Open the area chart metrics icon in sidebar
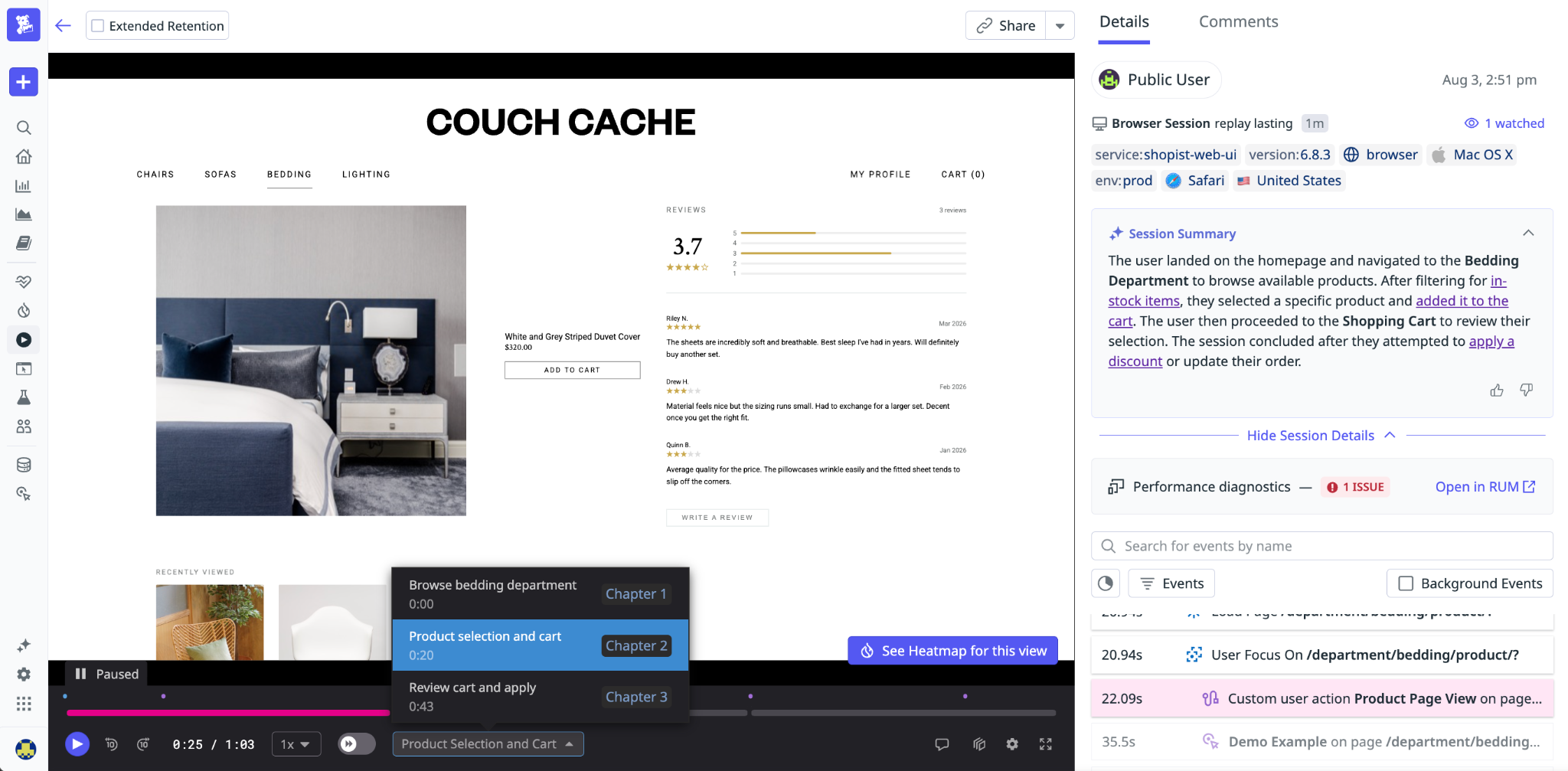The width and height of the screenshot is (1568, 771). [x=24, y=214]
